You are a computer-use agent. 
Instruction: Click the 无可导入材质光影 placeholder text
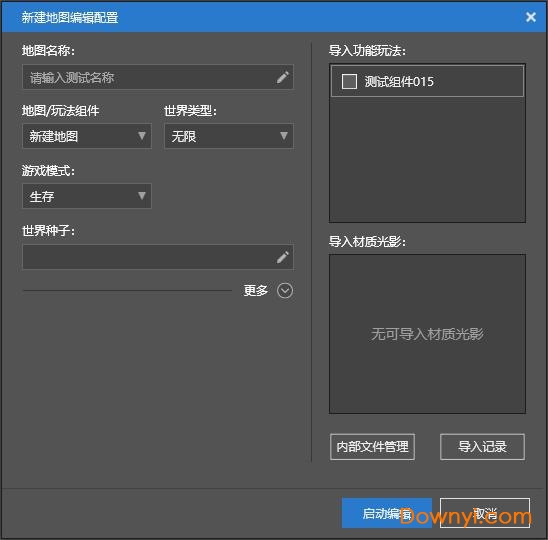tap(427, 334)
